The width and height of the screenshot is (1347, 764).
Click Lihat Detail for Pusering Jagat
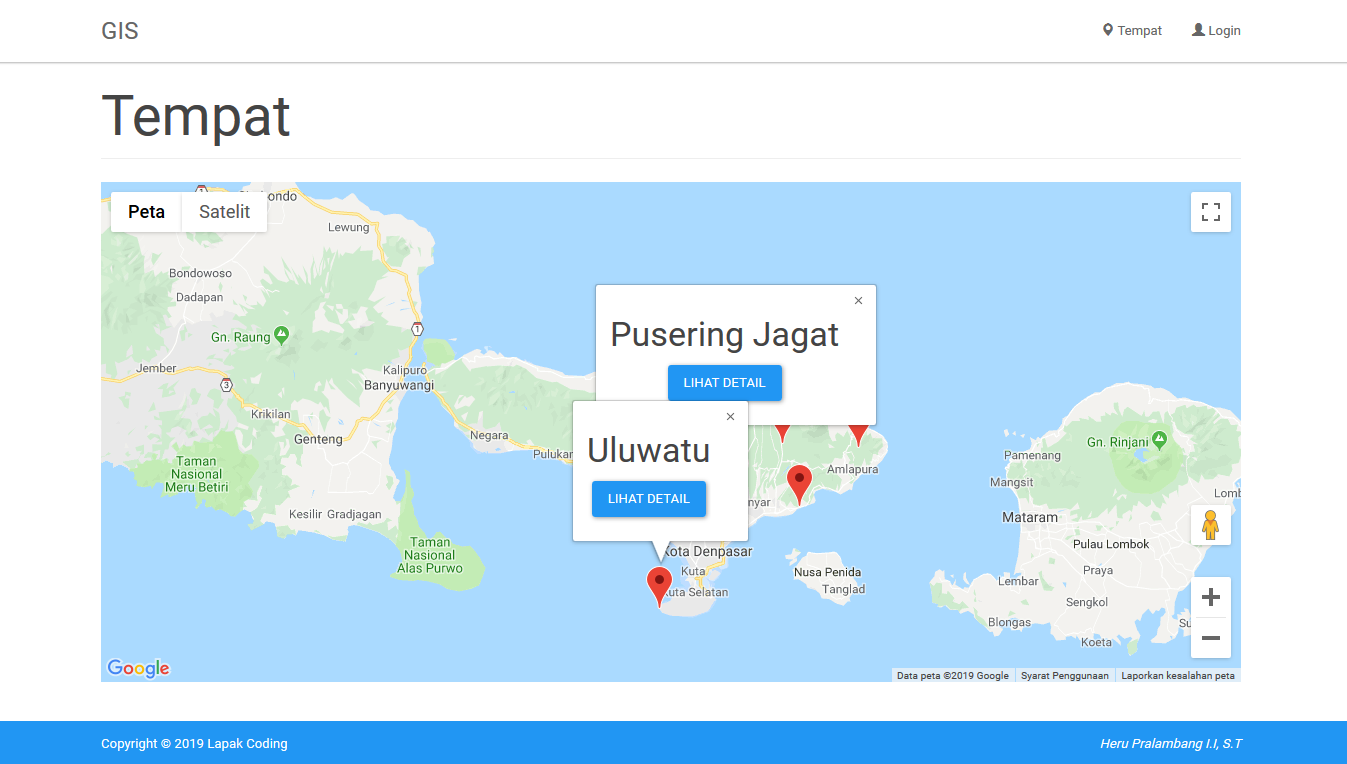coord(724,383)
